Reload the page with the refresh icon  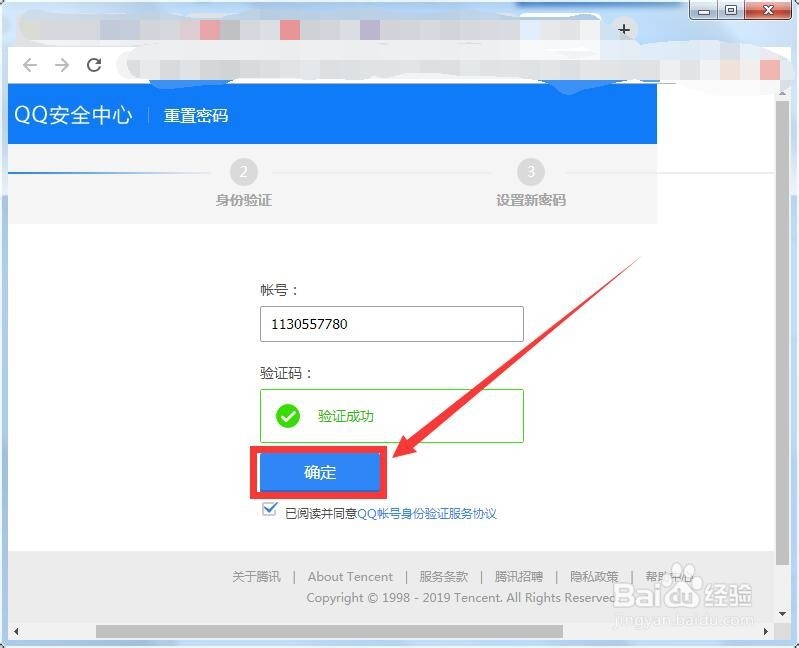pos(94,65)
